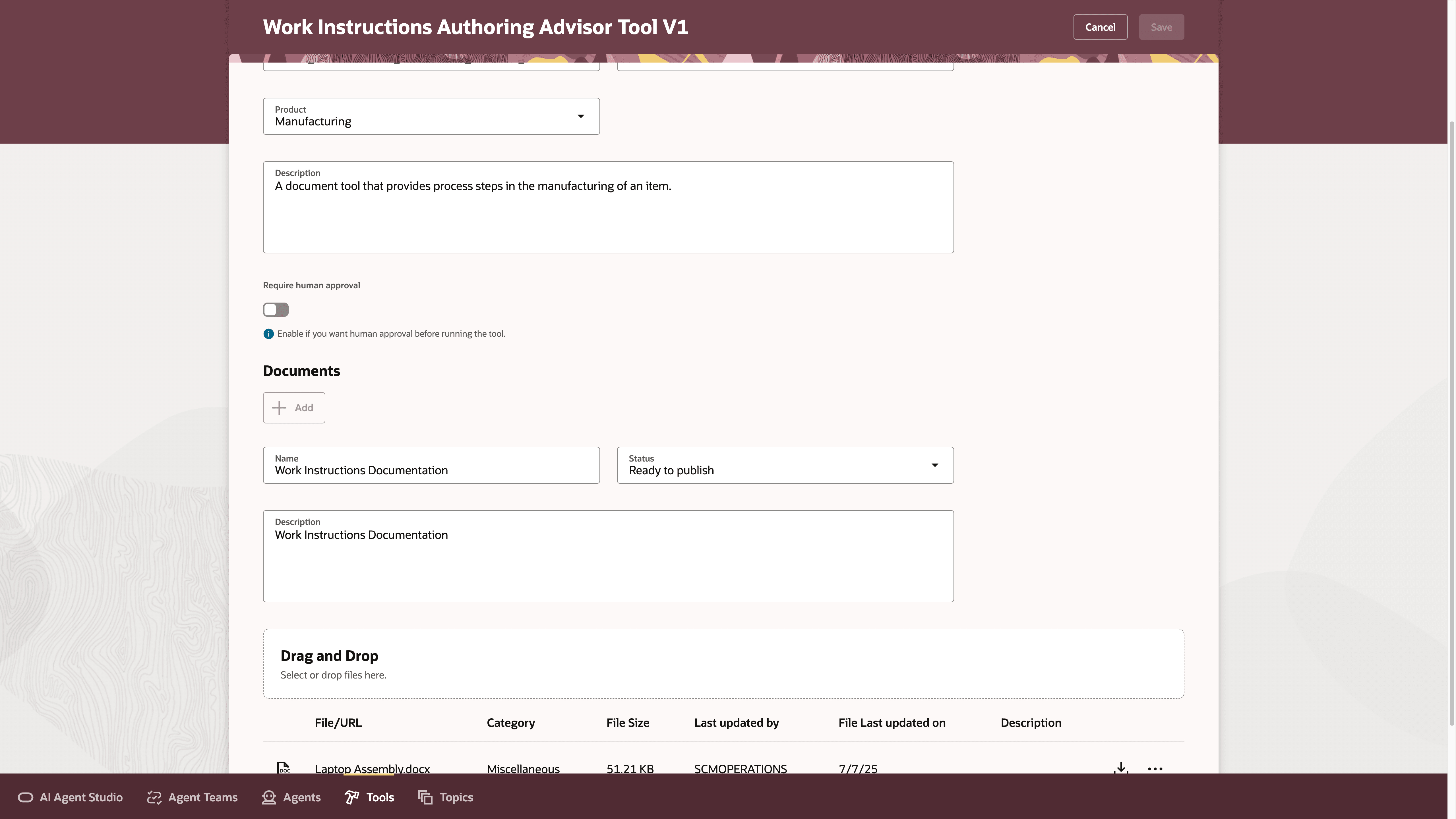The width and height of the screenshot is (1456, 819).
Task: Select the Topics icon in bottom navigation
Action: click(x=426, y=797)
